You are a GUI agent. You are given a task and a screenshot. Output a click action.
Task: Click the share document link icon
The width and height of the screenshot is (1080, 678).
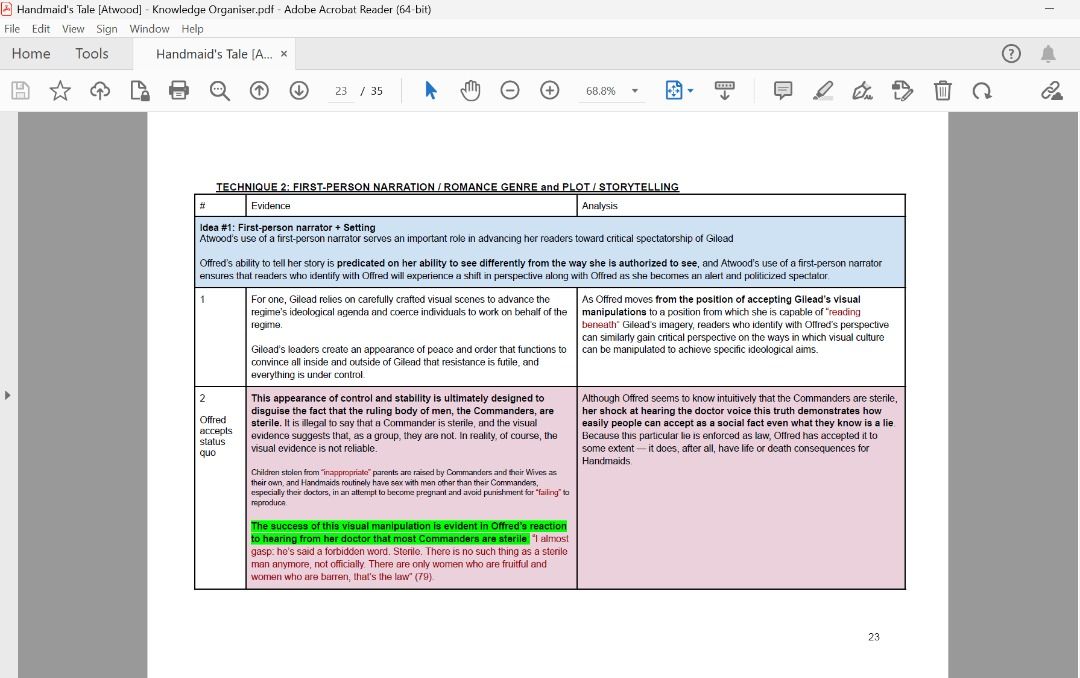click(x=1051, y=90)
